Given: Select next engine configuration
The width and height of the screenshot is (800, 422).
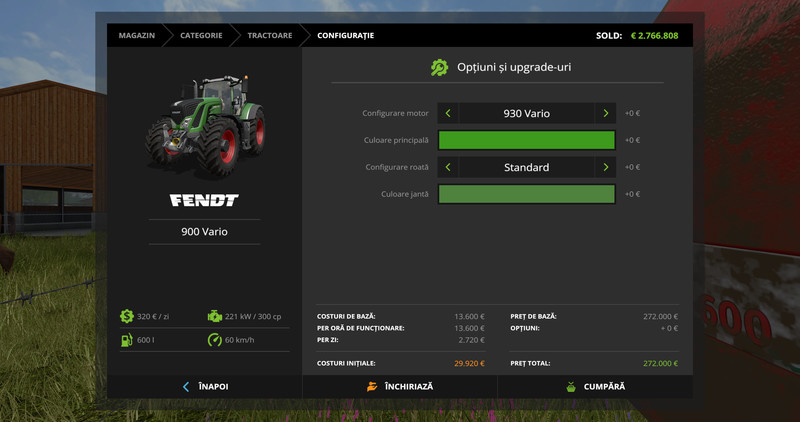Looking at the screenshot, I should click(x=605, y=114).
